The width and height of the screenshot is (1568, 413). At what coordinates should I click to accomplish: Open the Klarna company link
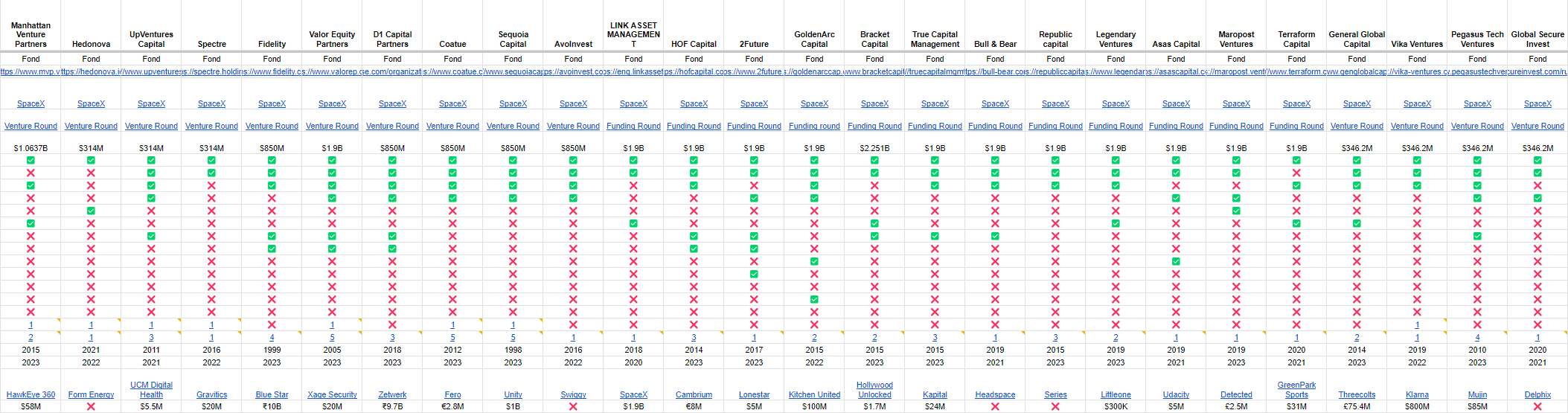coord(1417,395)
